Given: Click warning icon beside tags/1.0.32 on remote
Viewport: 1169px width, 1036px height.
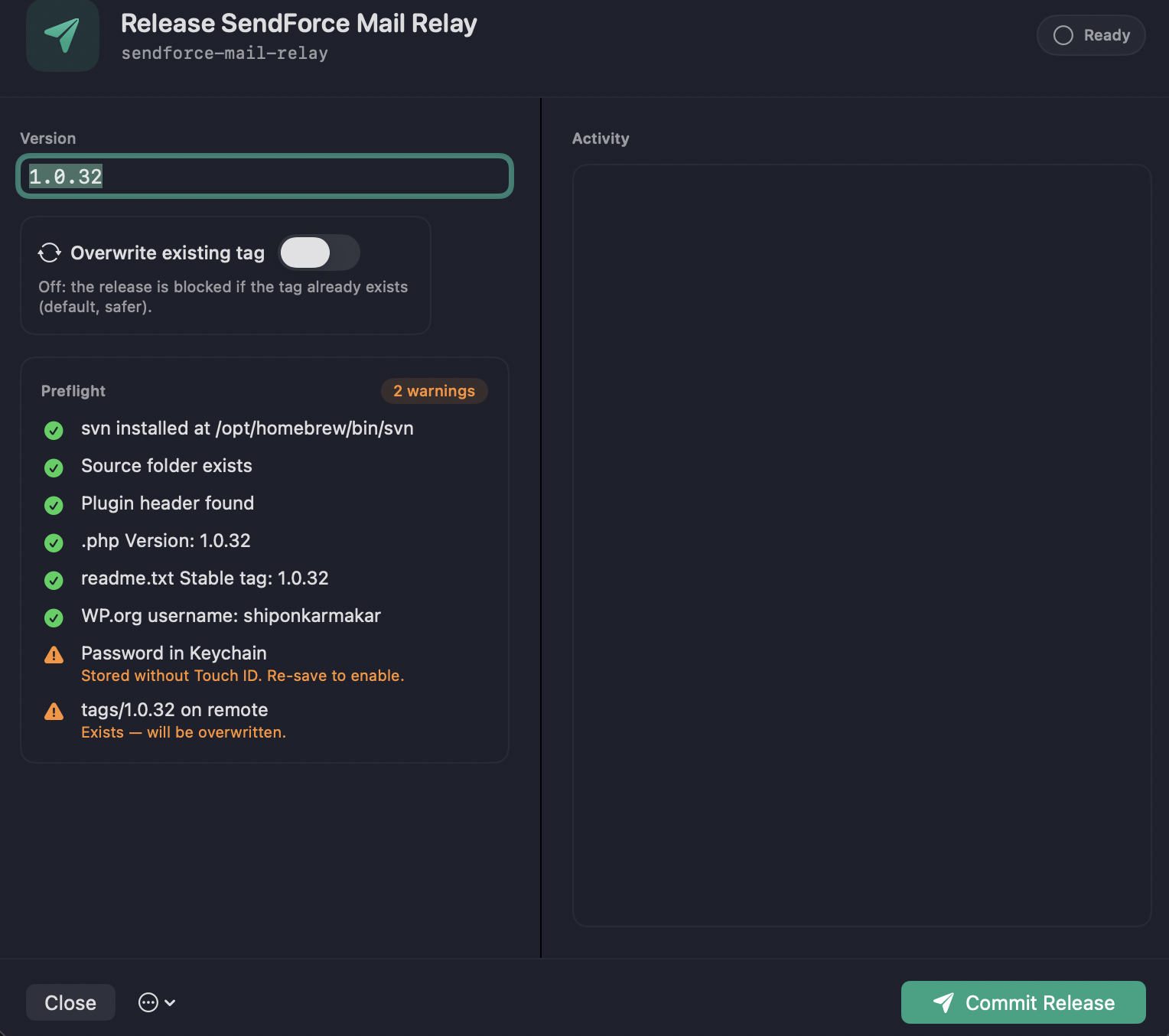Looking at the screenshot, I should click(x=54, y=712).
